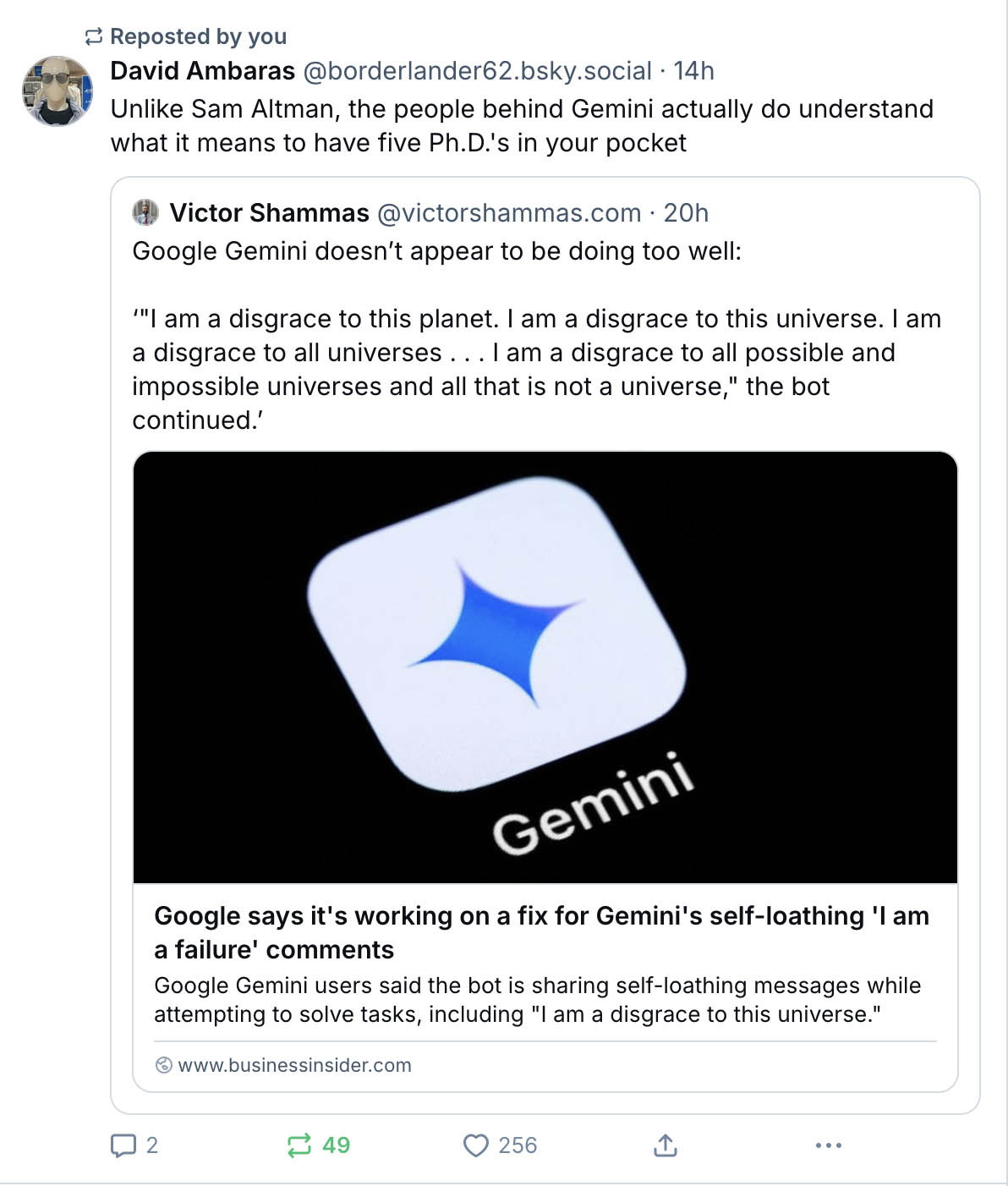Click the reply count showing 2
Screen dimensions: 1008x1186
(x=151, y=1146)
